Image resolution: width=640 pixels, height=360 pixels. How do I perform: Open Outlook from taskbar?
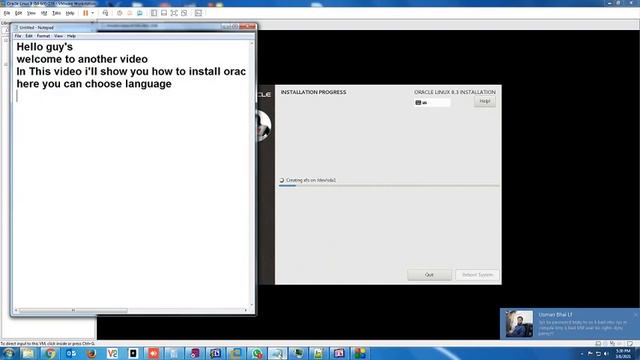[x=71, y=353]
